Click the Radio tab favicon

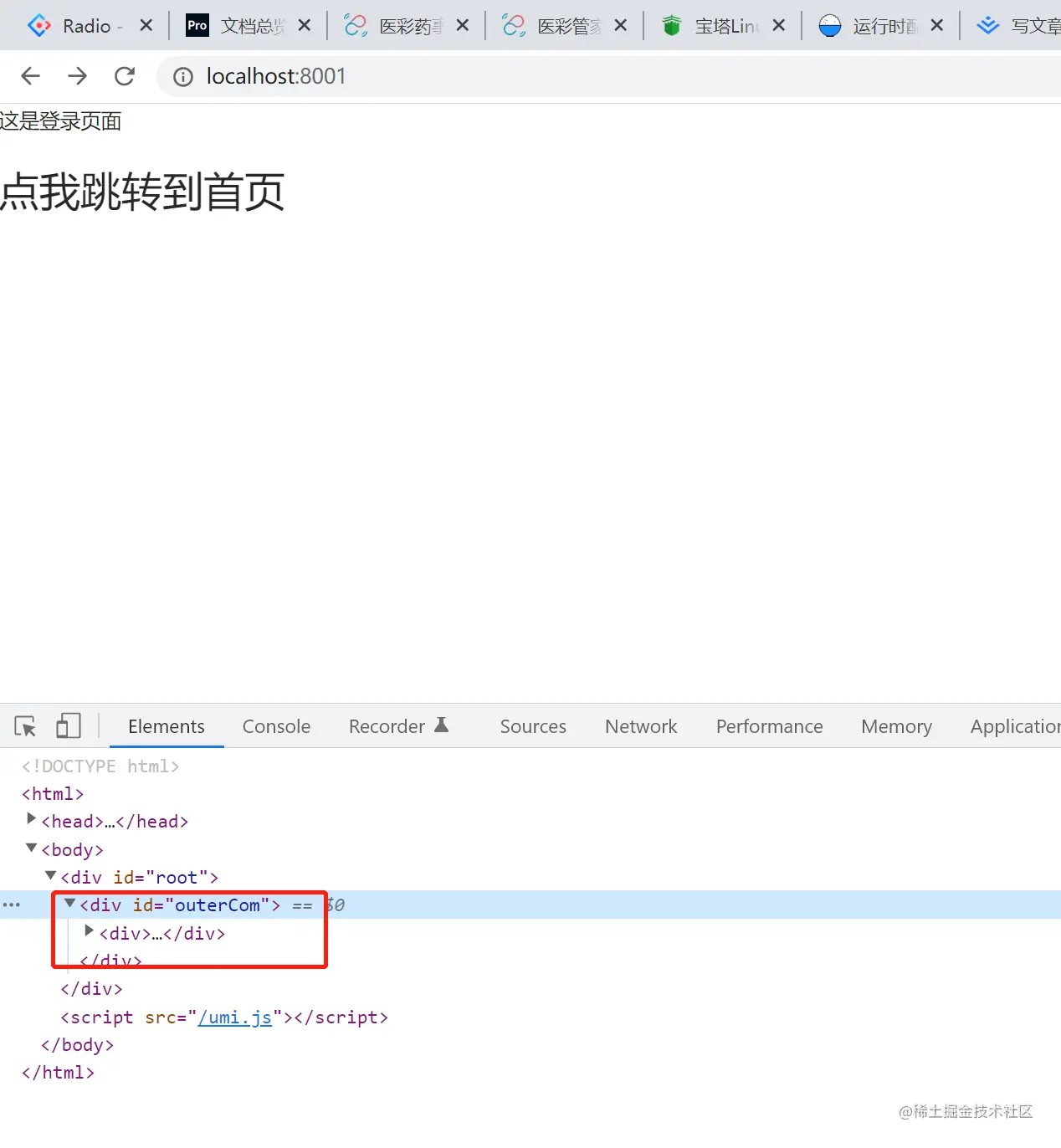pos(38,26)
